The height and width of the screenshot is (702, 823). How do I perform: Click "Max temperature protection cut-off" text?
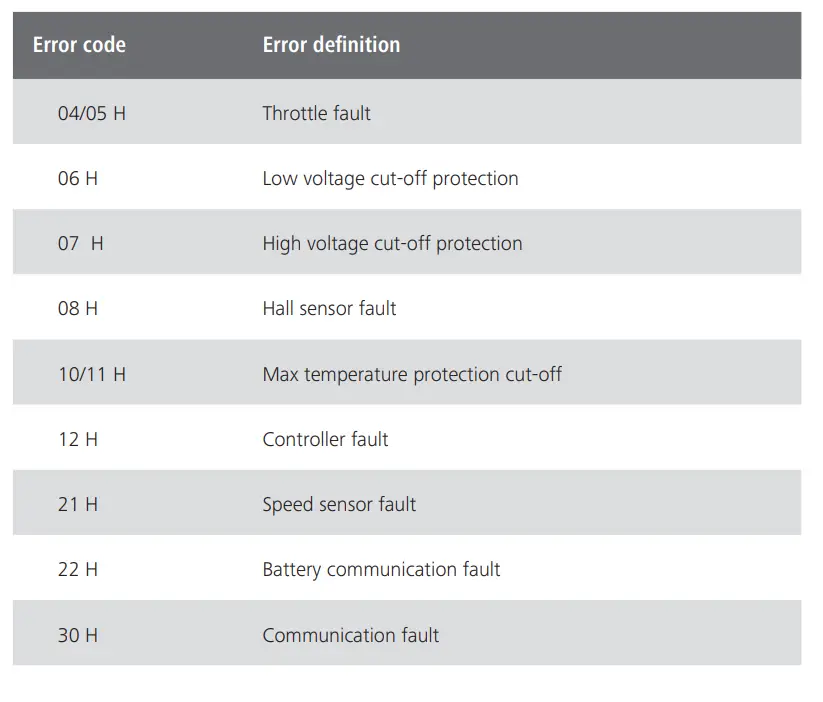(412, 375)
